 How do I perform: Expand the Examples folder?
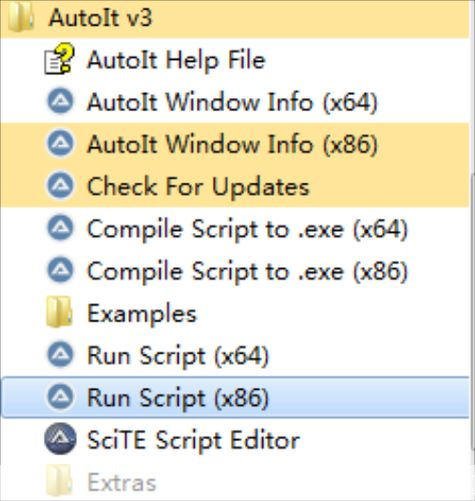pyautogui.click(x=235, y=312)
